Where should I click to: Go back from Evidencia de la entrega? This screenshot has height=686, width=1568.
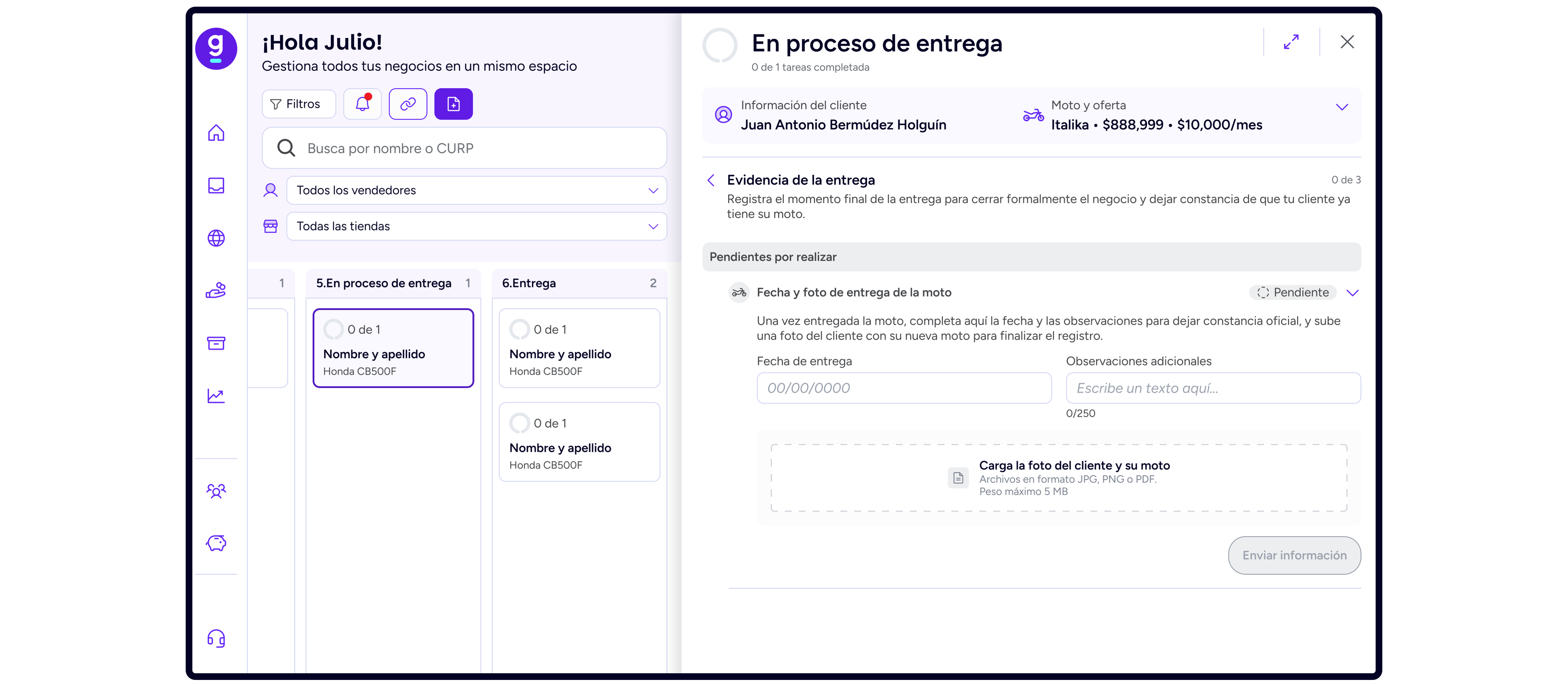tap(711, 180)
